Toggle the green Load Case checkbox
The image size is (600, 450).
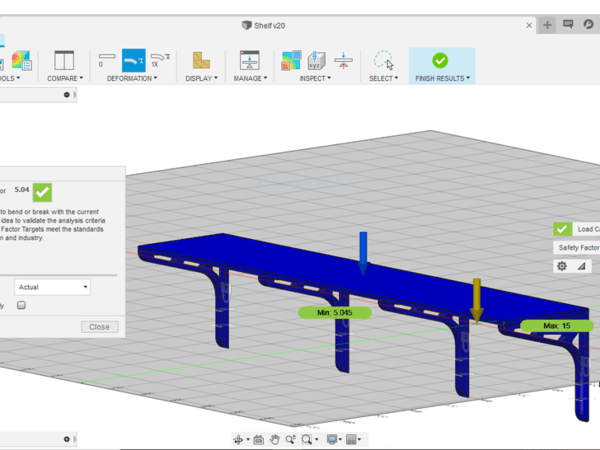pyautogui.click(x=563, y=229)
